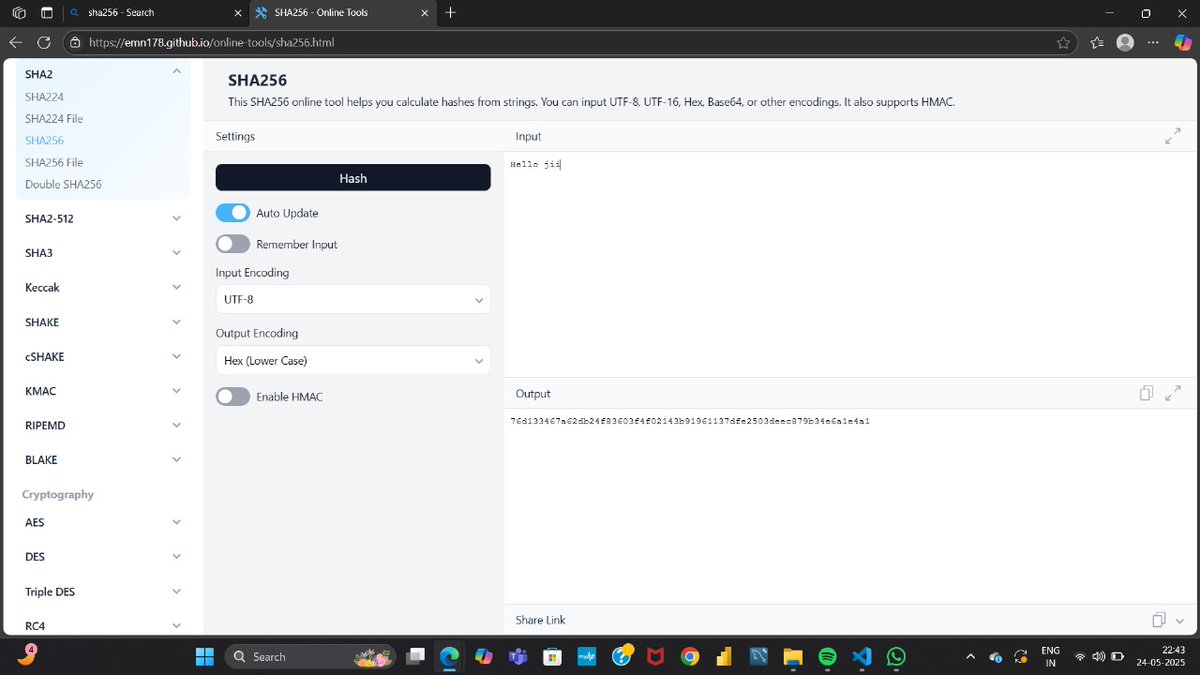Image resolution: width=1200 pixels, height=675 pixels.
Task: Click the Hash button
Action: pyautogui.click(x=353, y=178)
